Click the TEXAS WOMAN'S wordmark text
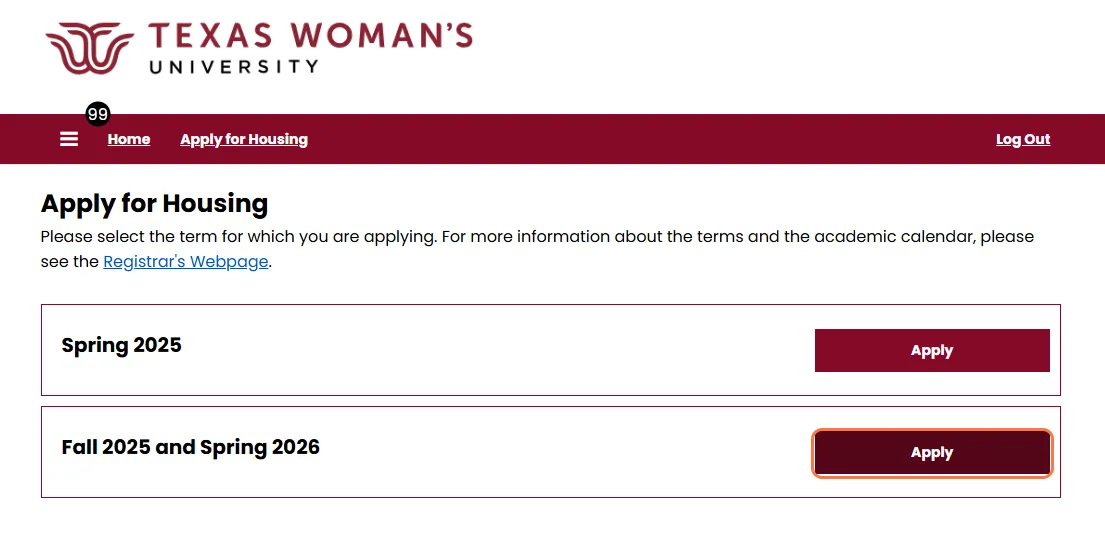This screenshot has height=545, width=1105. click(310, 37)
